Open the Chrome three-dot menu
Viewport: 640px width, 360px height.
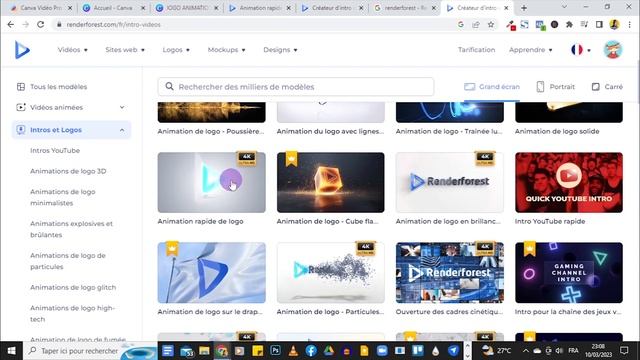coord(630,24)
